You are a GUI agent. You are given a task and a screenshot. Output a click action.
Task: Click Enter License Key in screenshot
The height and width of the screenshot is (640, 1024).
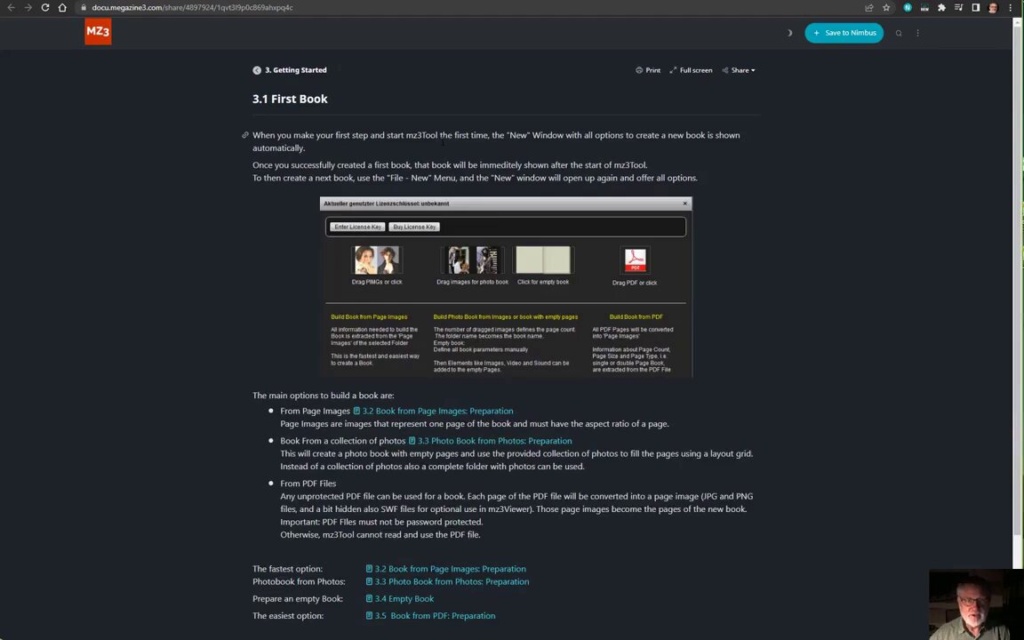357,227
